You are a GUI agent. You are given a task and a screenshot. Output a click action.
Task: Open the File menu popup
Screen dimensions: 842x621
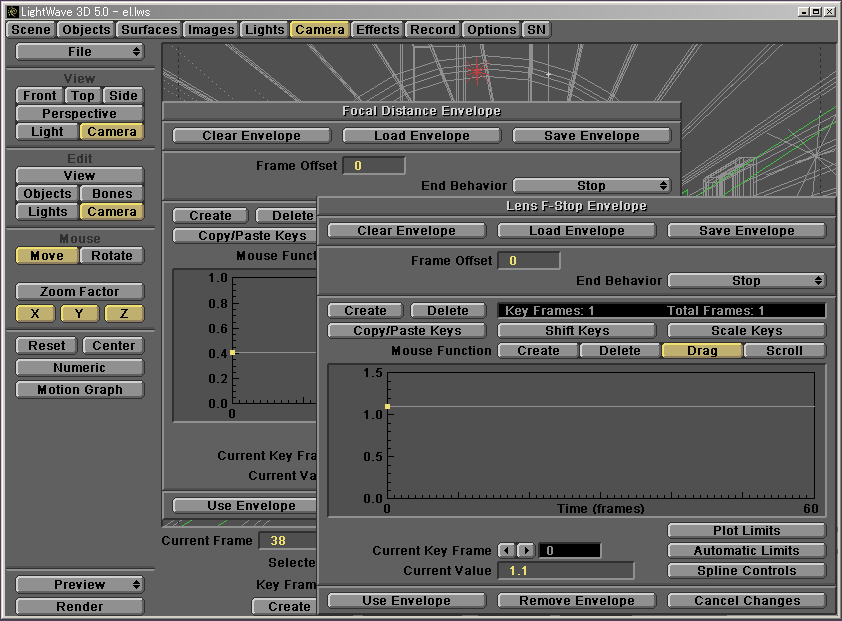(x=79, y=51)
